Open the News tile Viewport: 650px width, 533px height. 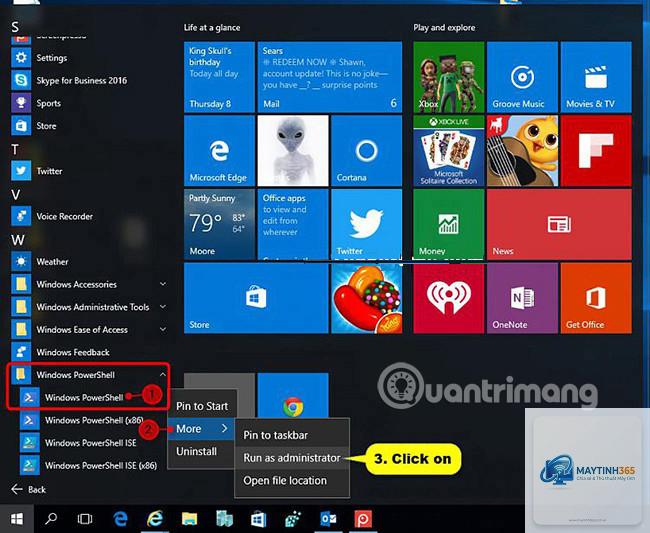(x=559, y=224)
